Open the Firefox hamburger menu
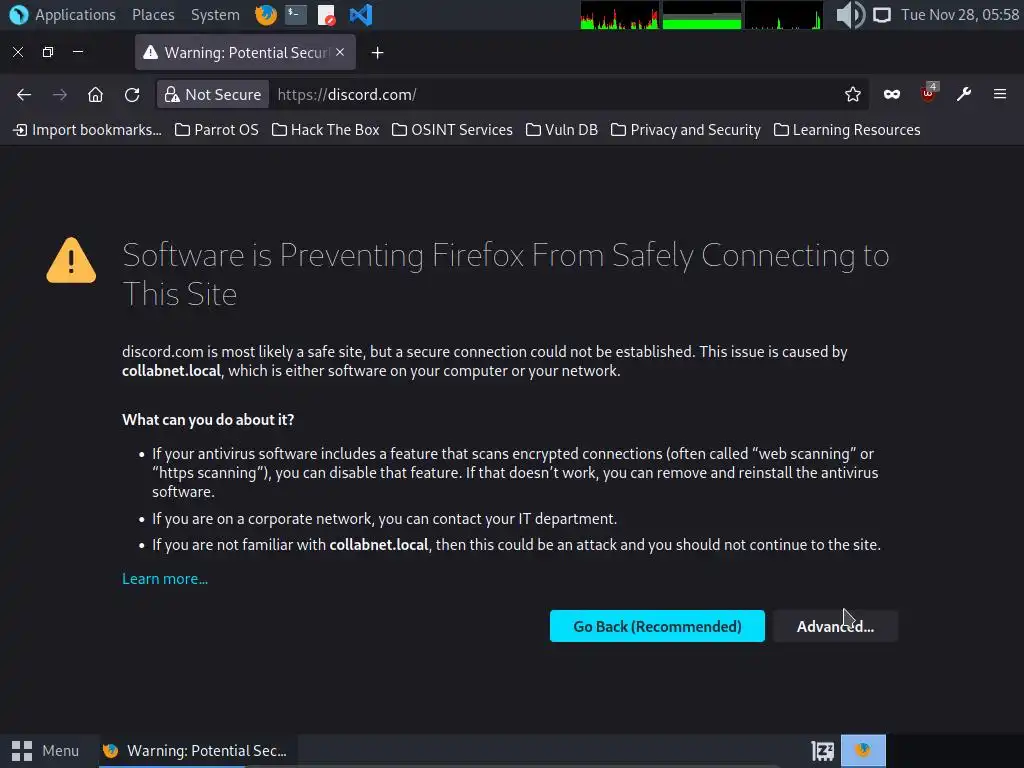This screenshot has height=768, width=1024. 1000,95
